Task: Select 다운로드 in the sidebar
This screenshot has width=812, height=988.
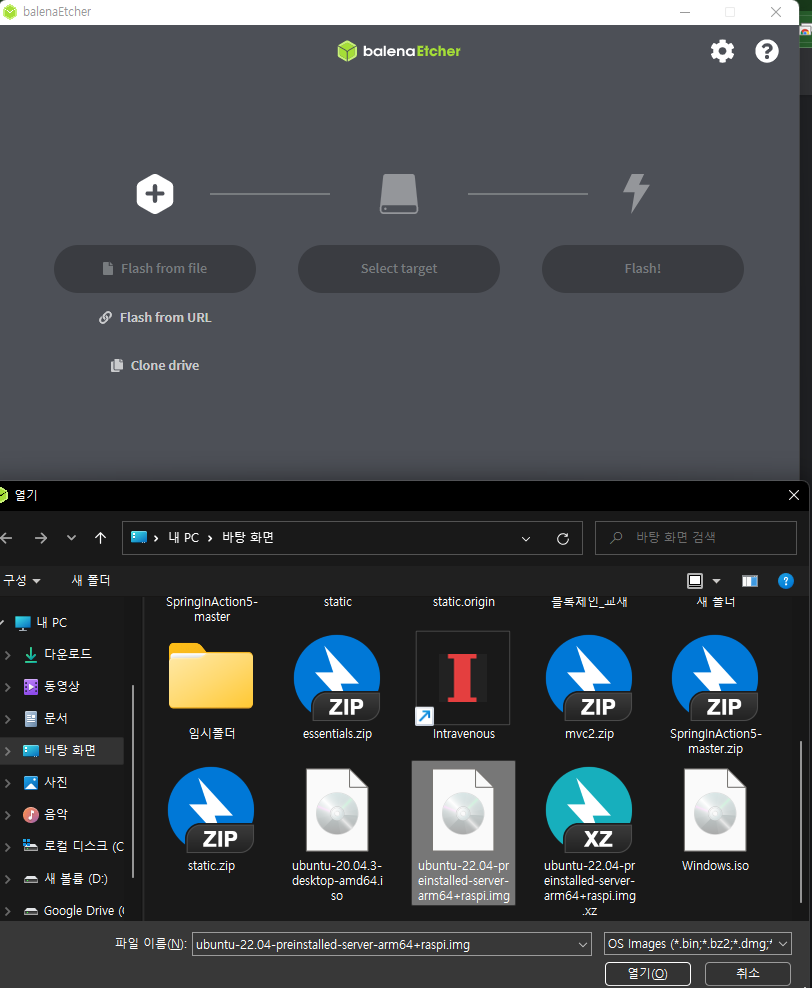Action: point(58,654)
